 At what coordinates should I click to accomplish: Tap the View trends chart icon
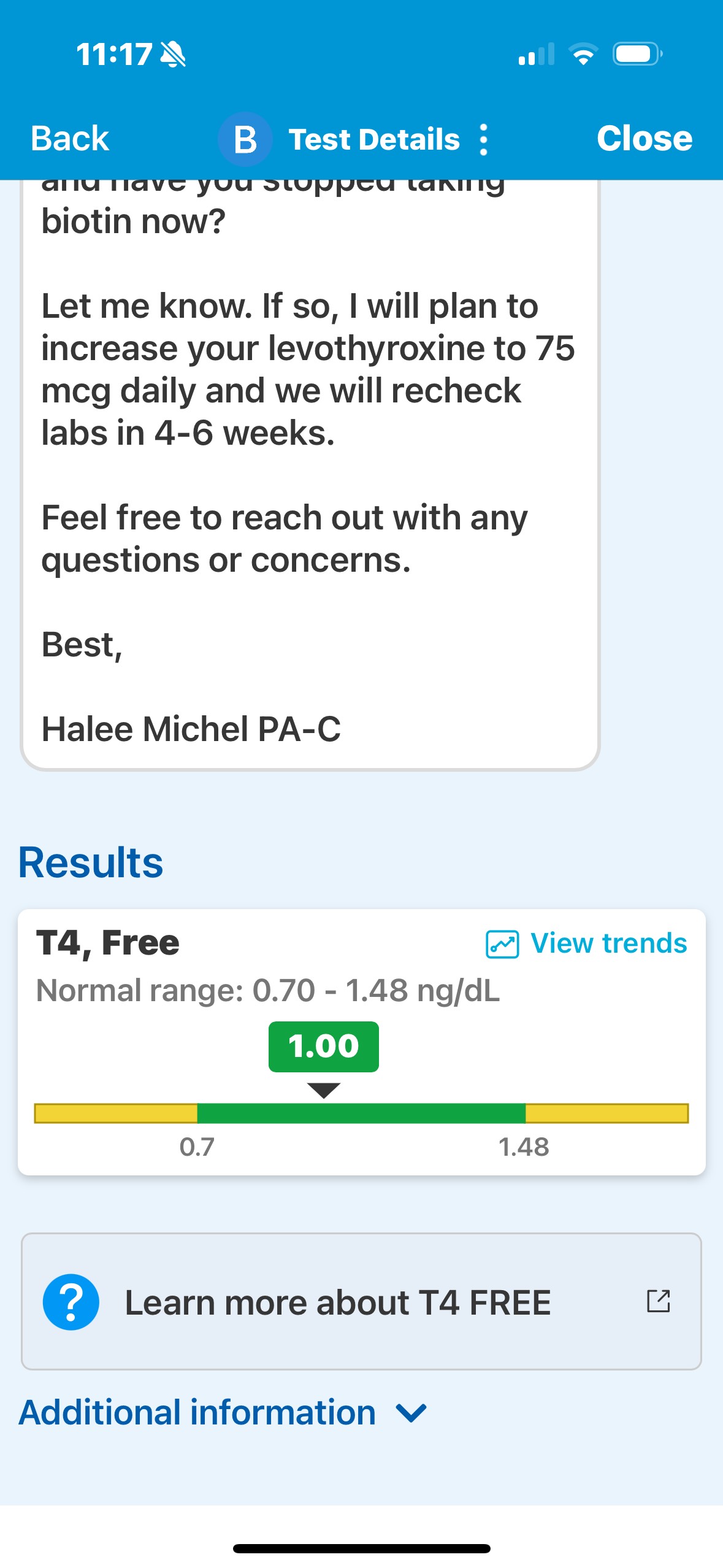coord(502,944)
